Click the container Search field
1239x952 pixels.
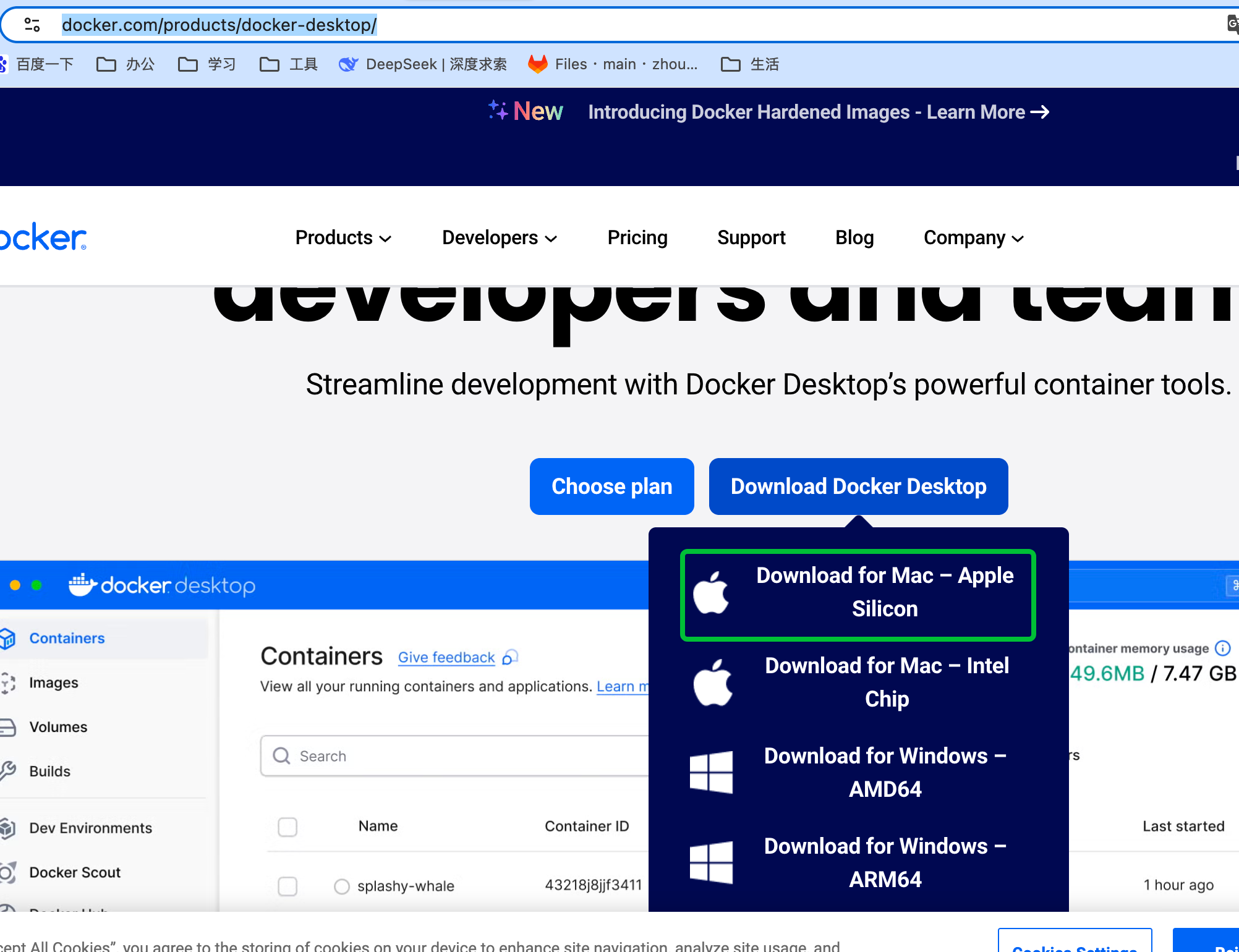click(454, 756)
